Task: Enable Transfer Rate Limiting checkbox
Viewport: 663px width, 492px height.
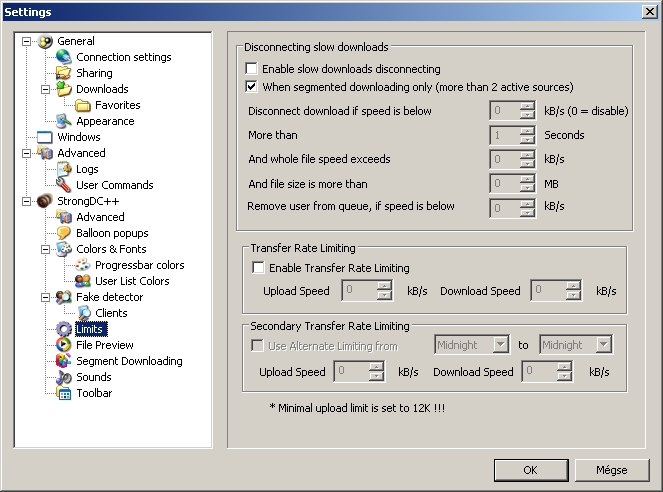Action: click(x=259, y=268)
